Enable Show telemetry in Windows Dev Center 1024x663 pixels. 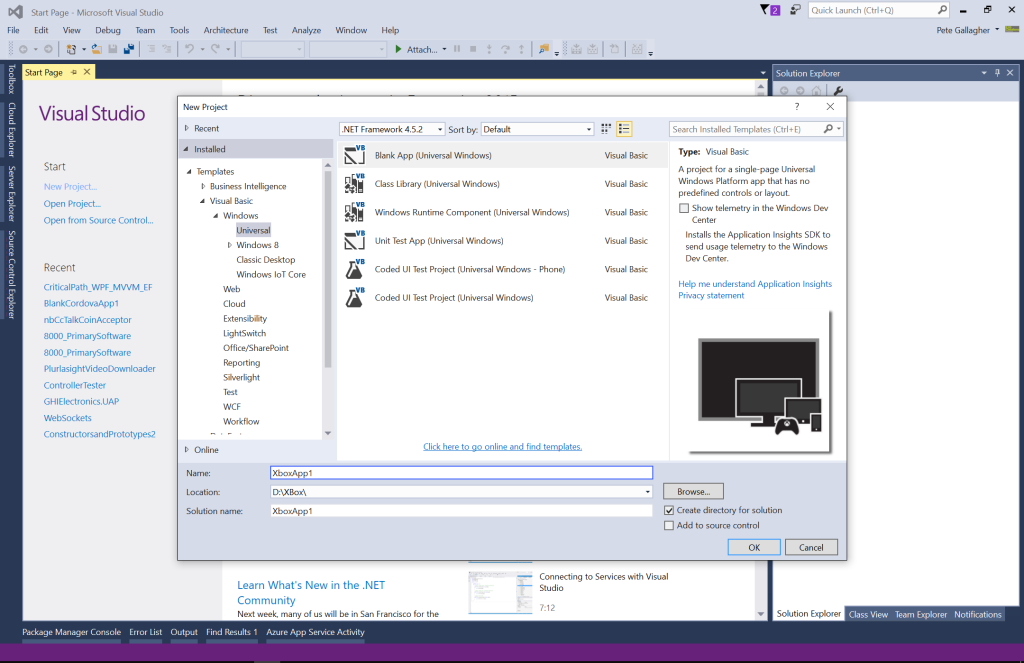pyautogui.click(x=684, y=208)
